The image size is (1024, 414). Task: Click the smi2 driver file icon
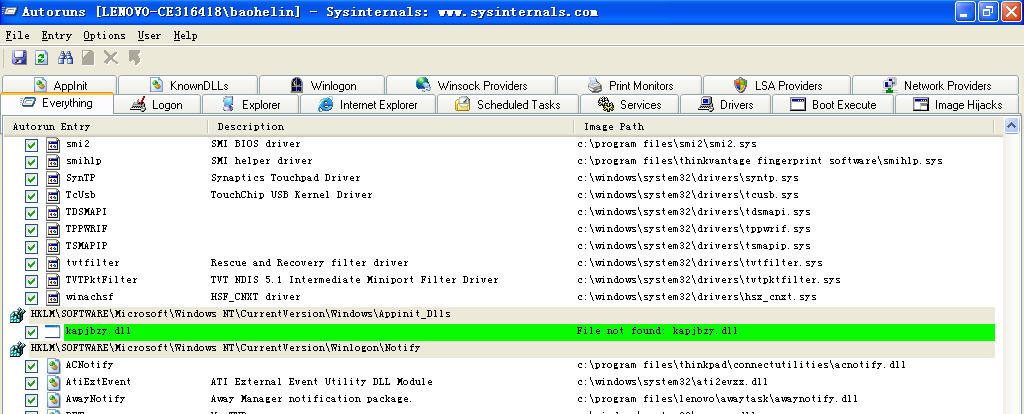click(x=53, y=144)
